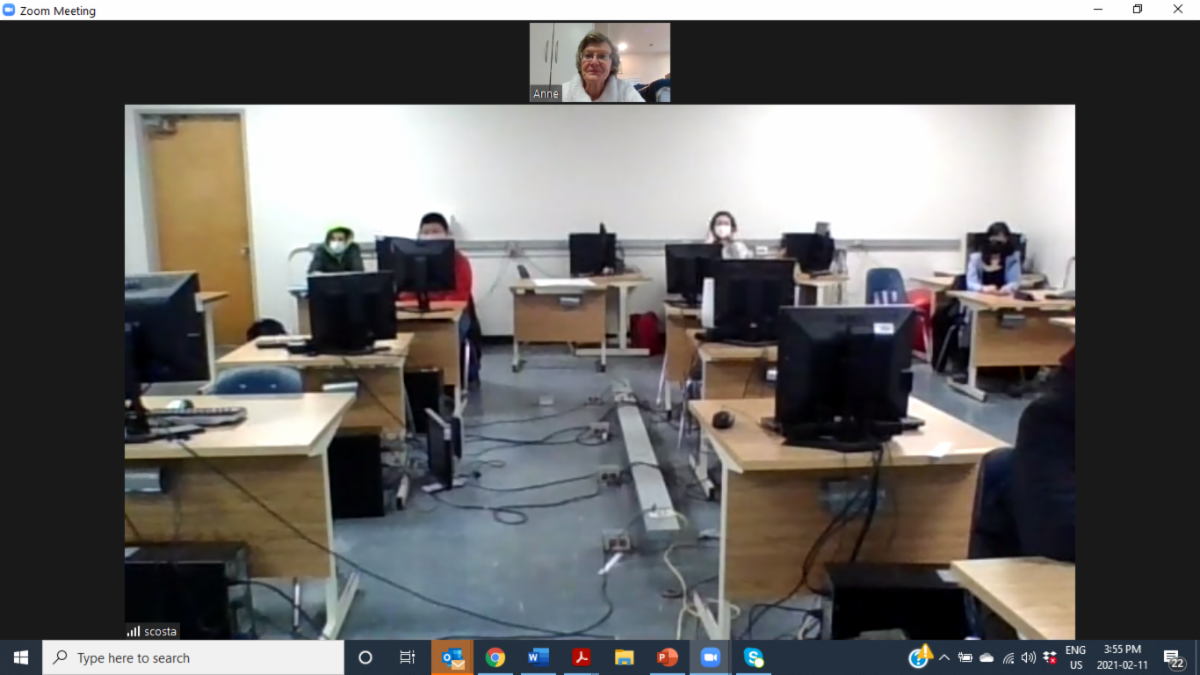Open the Windows Start menu
Image resolution: width=1200 pixels, height=675 pixels.
coord(21,657)
